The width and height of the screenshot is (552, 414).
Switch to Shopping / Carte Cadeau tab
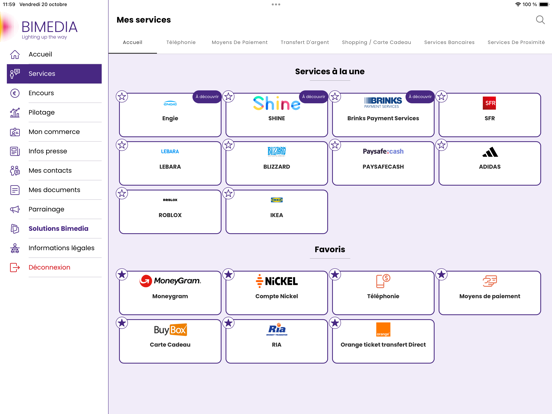coord(376,42)
